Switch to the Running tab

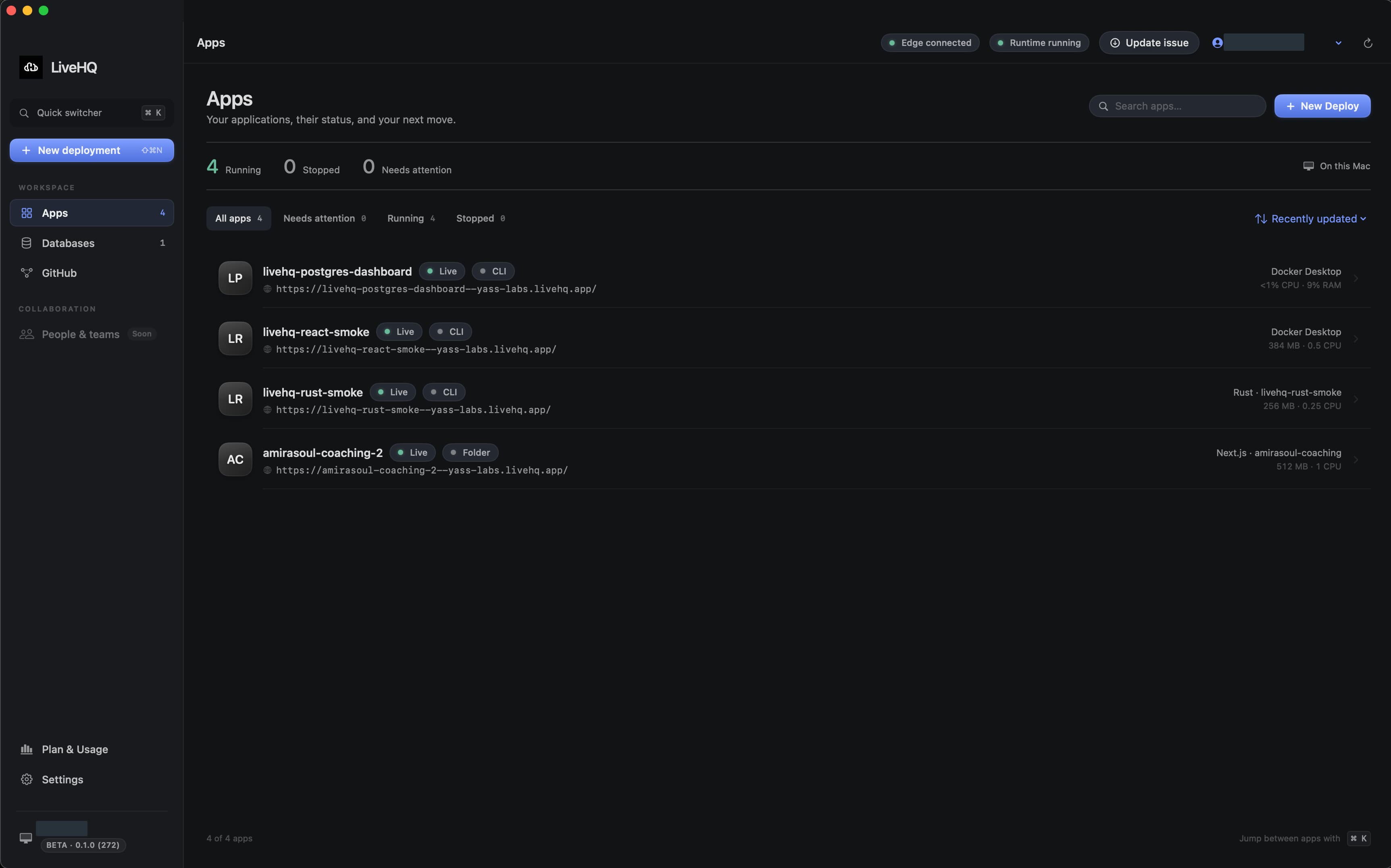(x=411, y=219)
